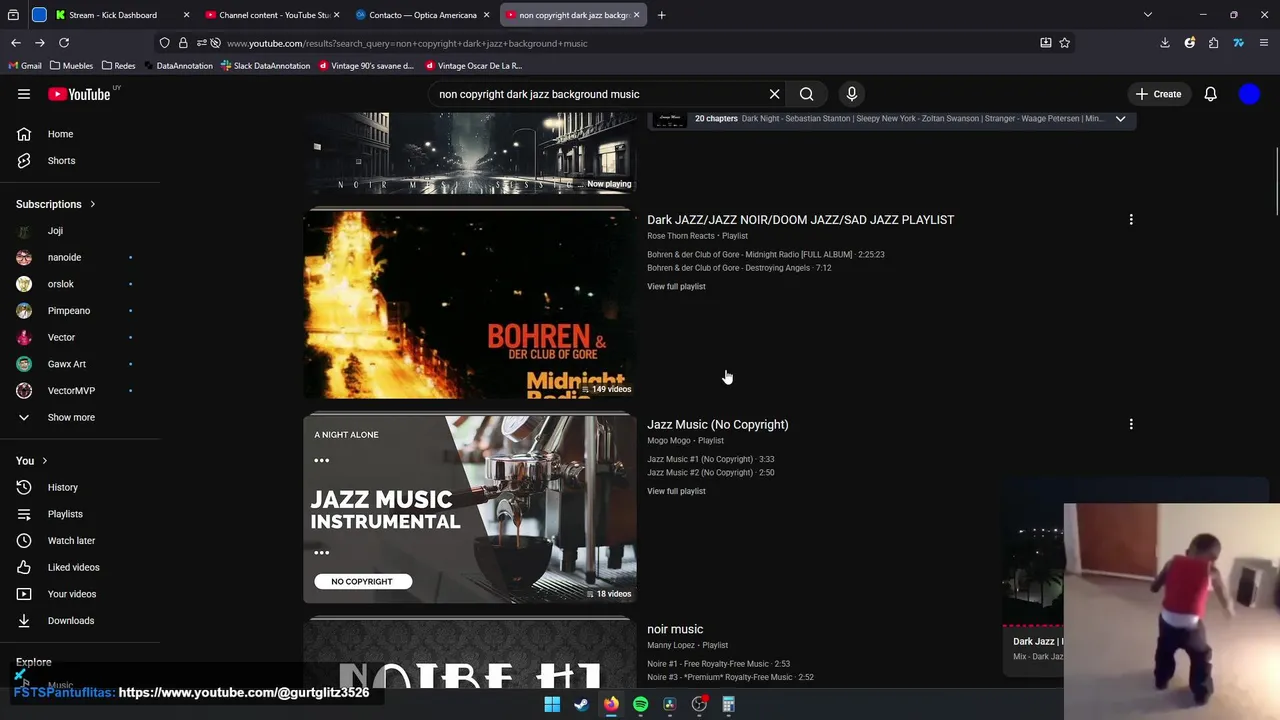Click the browser address bar URL
The image size is (1280, 720).
tap(406, 43)
